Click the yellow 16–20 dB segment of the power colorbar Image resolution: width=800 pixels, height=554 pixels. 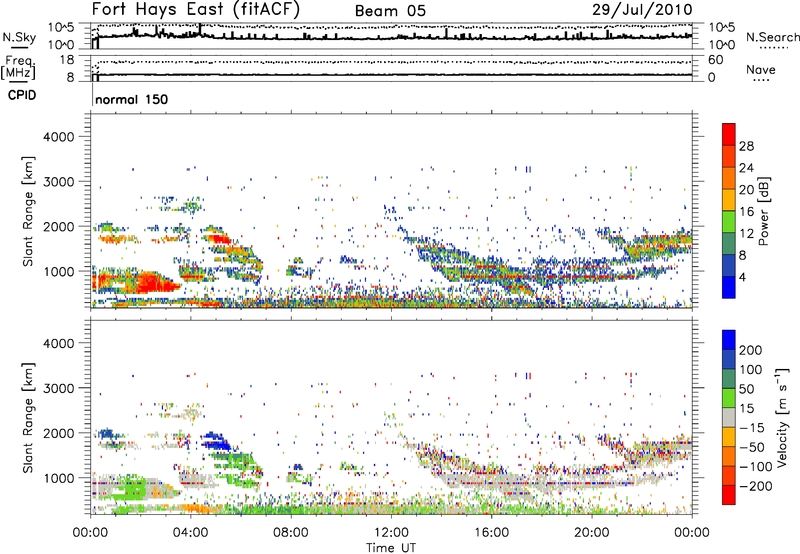coord(729,199)
